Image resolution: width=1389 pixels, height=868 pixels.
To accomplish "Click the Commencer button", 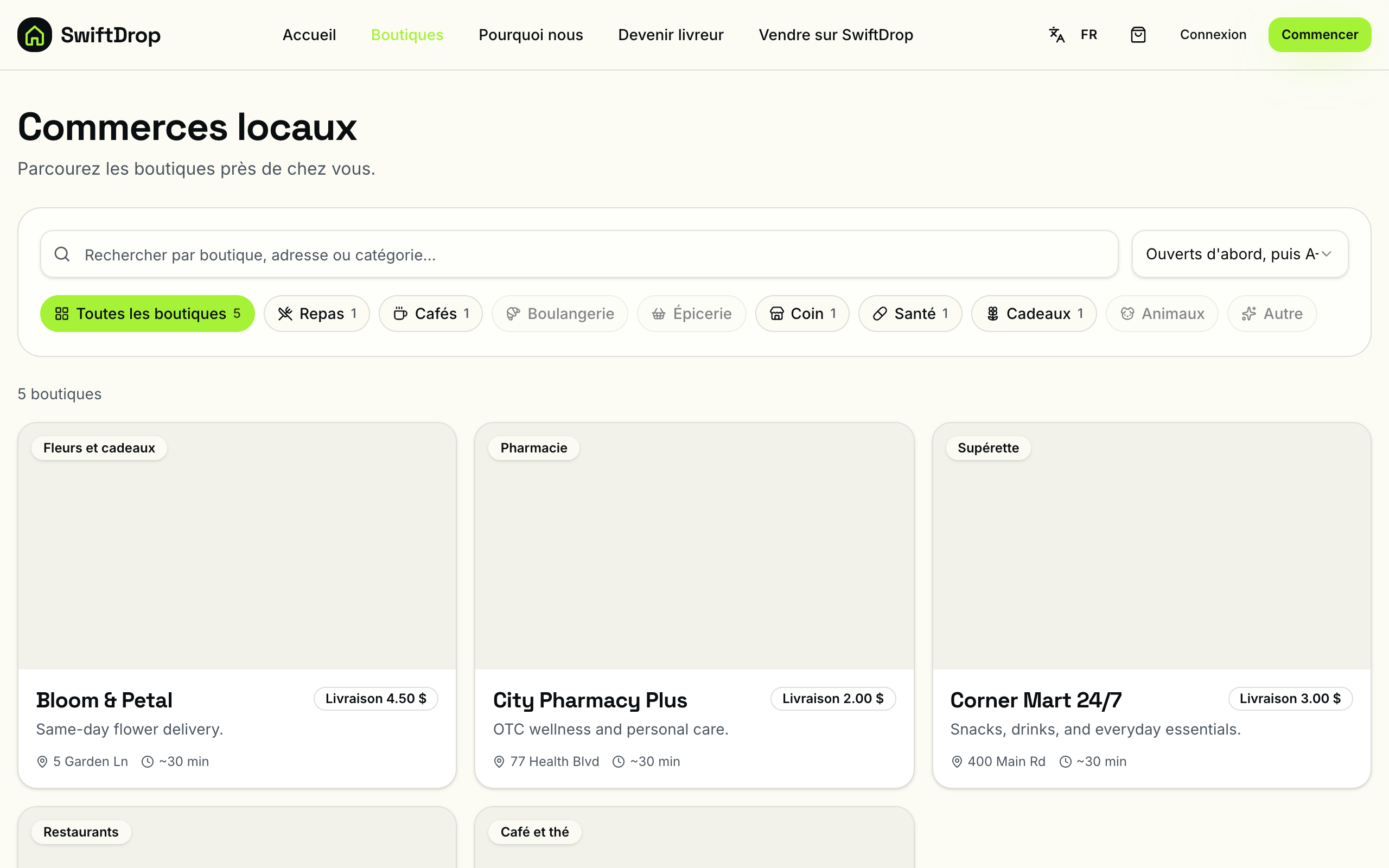I will (x=1320, y=34).
